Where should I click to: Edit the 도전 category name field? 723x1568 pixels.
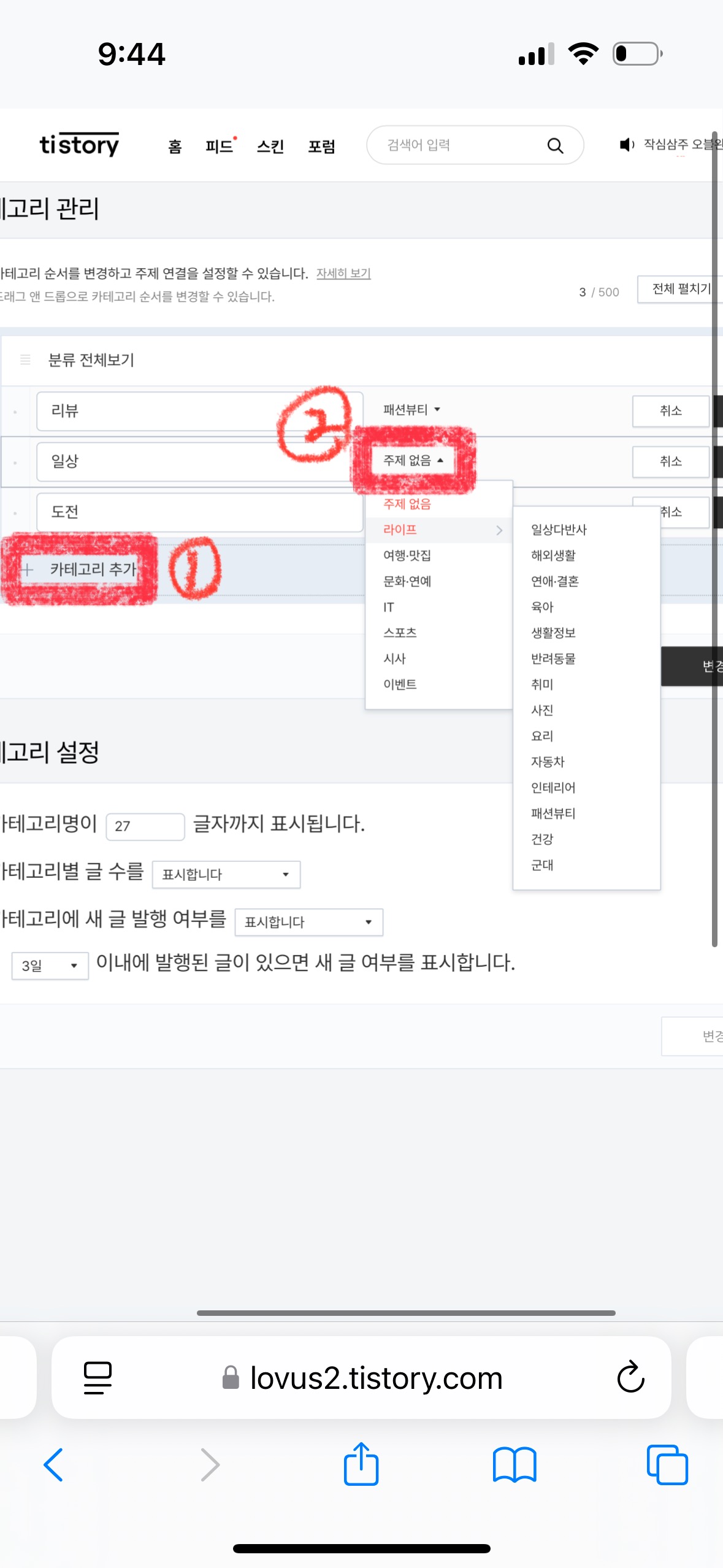tap(200, 512)
